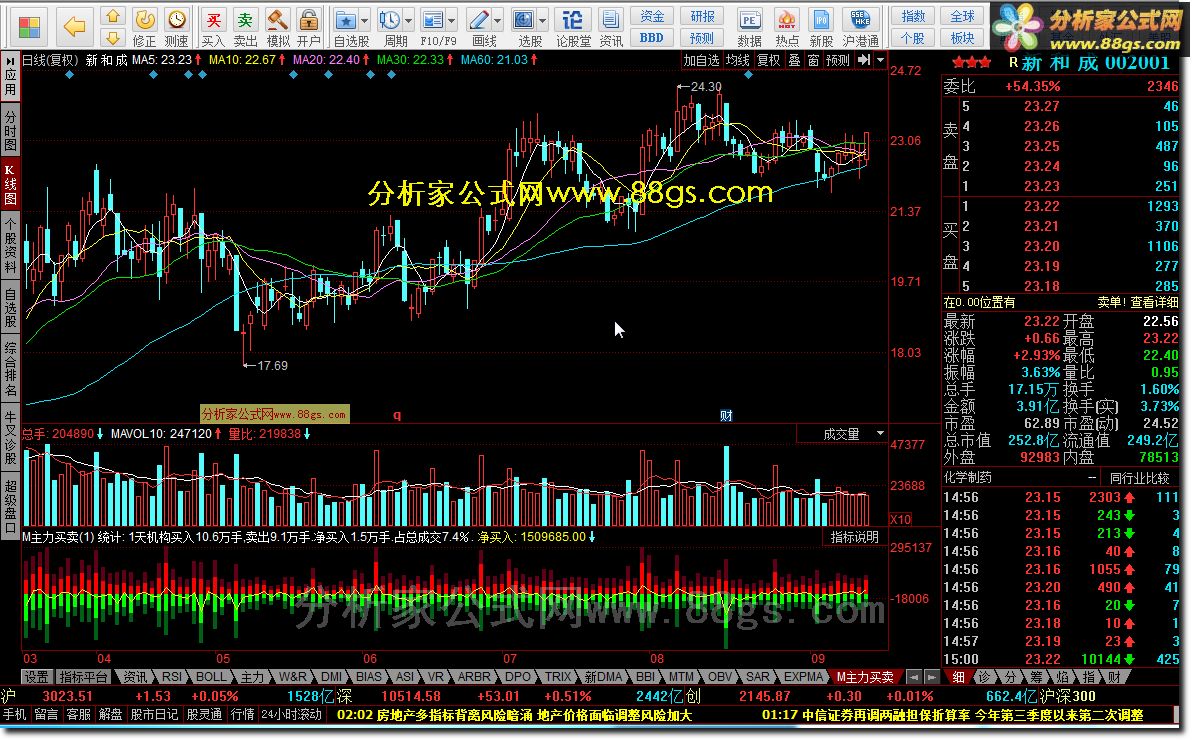
Task: Toggle 复权 price adjustment in chart header
Action: pos(769,60)
